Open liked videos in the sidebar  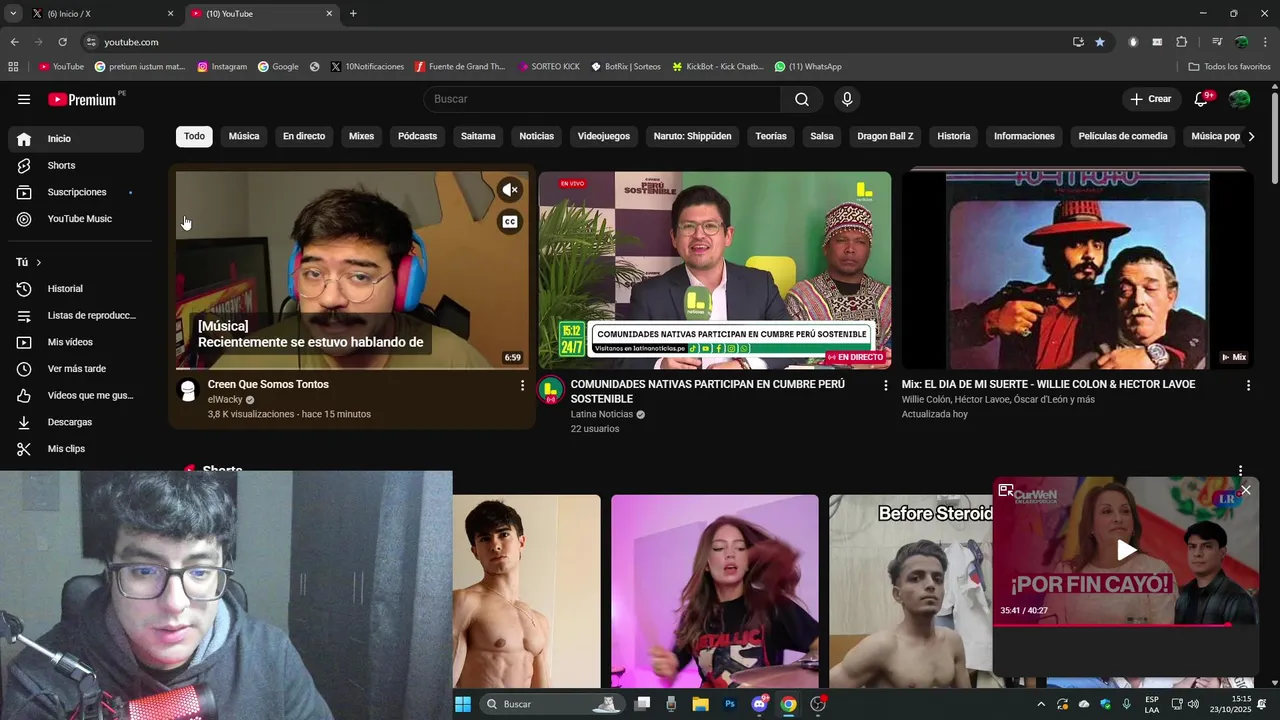tap(76, 395)
